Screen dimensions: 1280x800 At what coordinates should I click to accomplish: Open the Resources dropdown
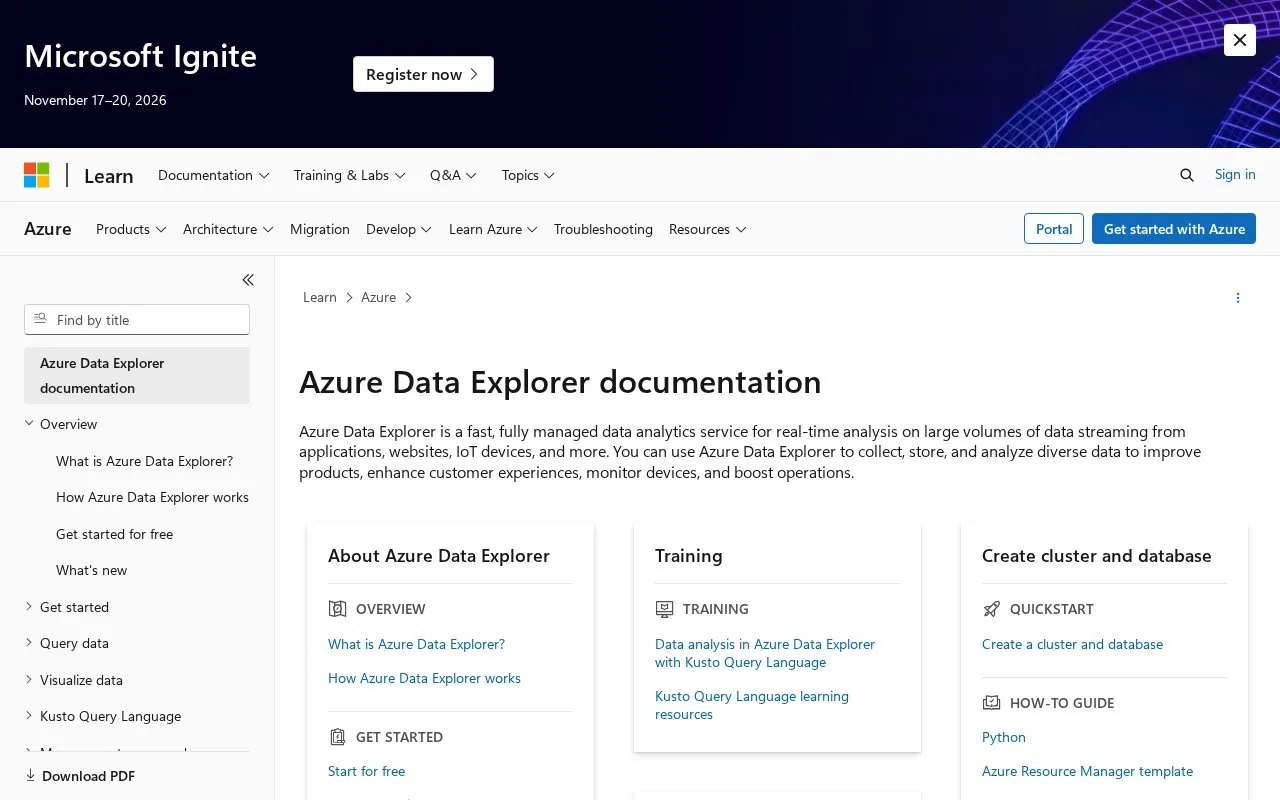[x=708, y=229]
